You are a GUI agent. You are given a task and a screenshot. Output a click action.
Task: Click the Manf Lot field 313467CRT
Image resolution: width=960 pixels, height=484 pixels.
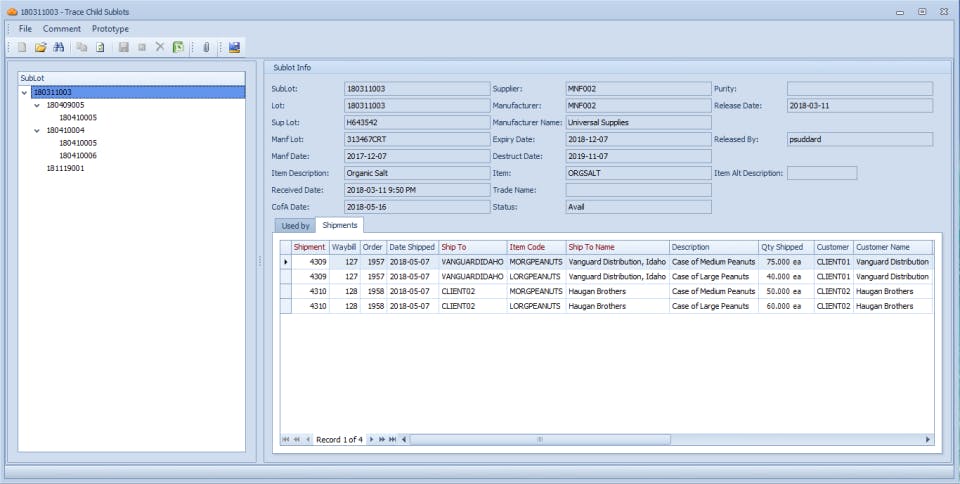(x=417, y=139)
